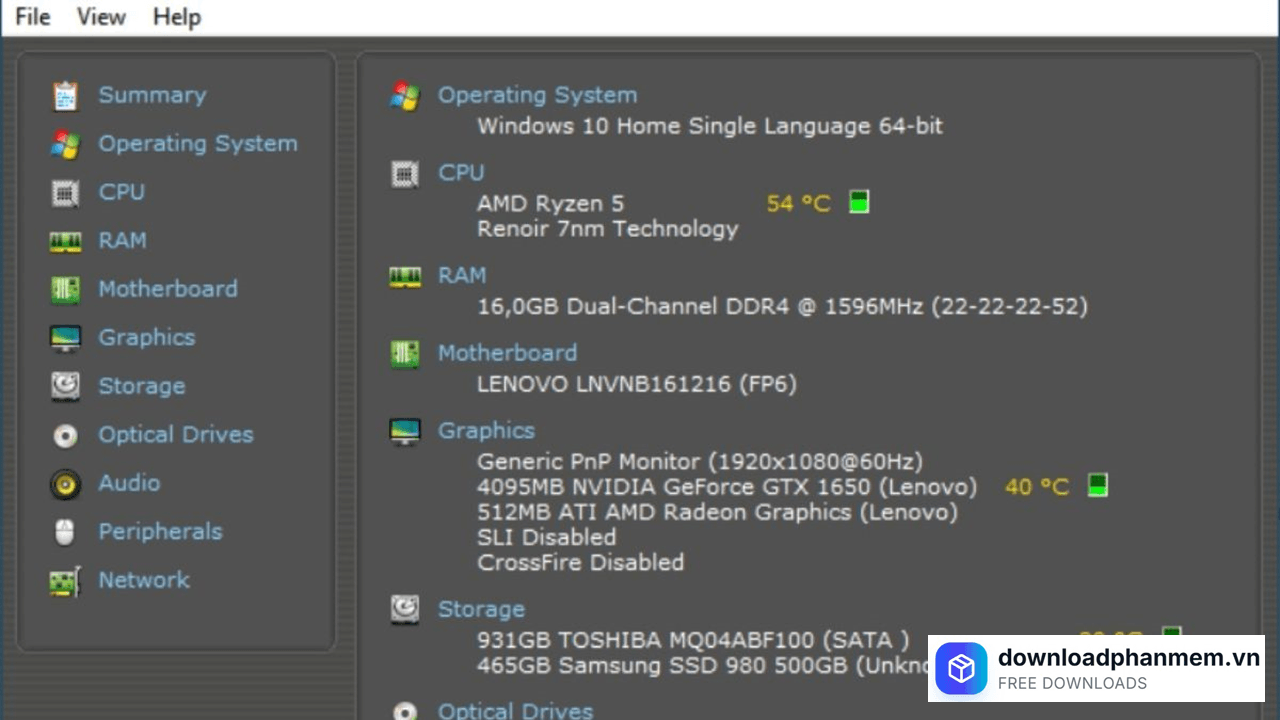
Task: Select the sidebar Storage hard-drive icon
Action: [65, 386]
